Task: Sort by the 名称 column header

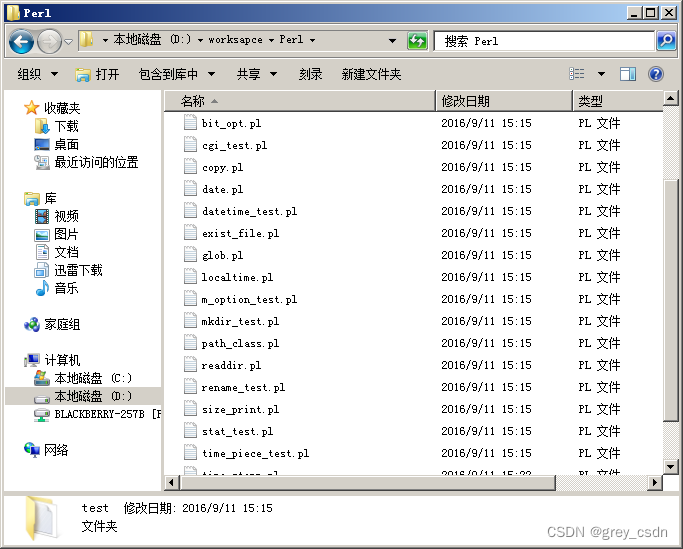Action: pyautogui.click(x=300, y=101)
